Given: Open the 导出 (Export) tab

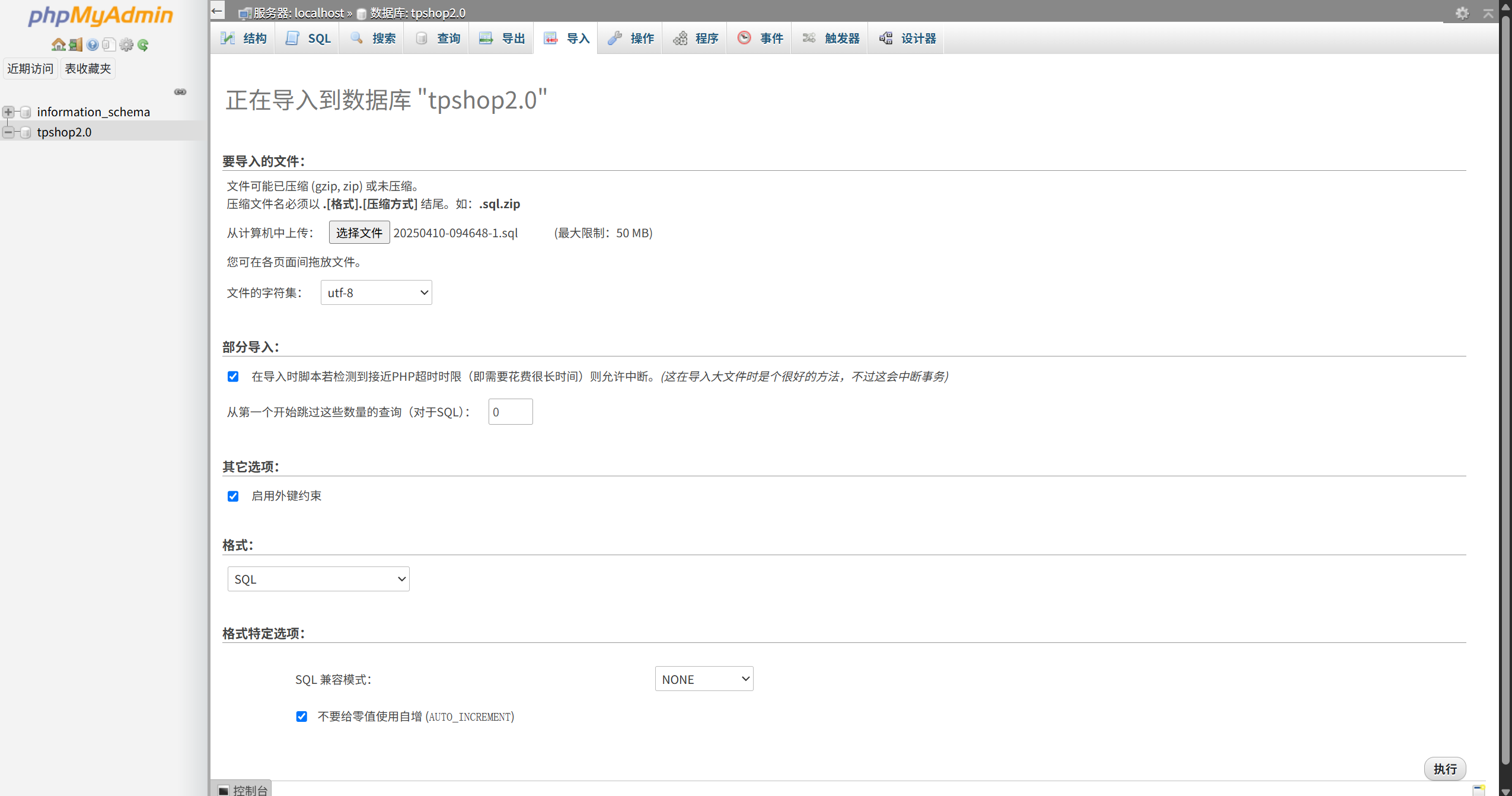Looking at the screenshot, I should (x=502, y=39).
